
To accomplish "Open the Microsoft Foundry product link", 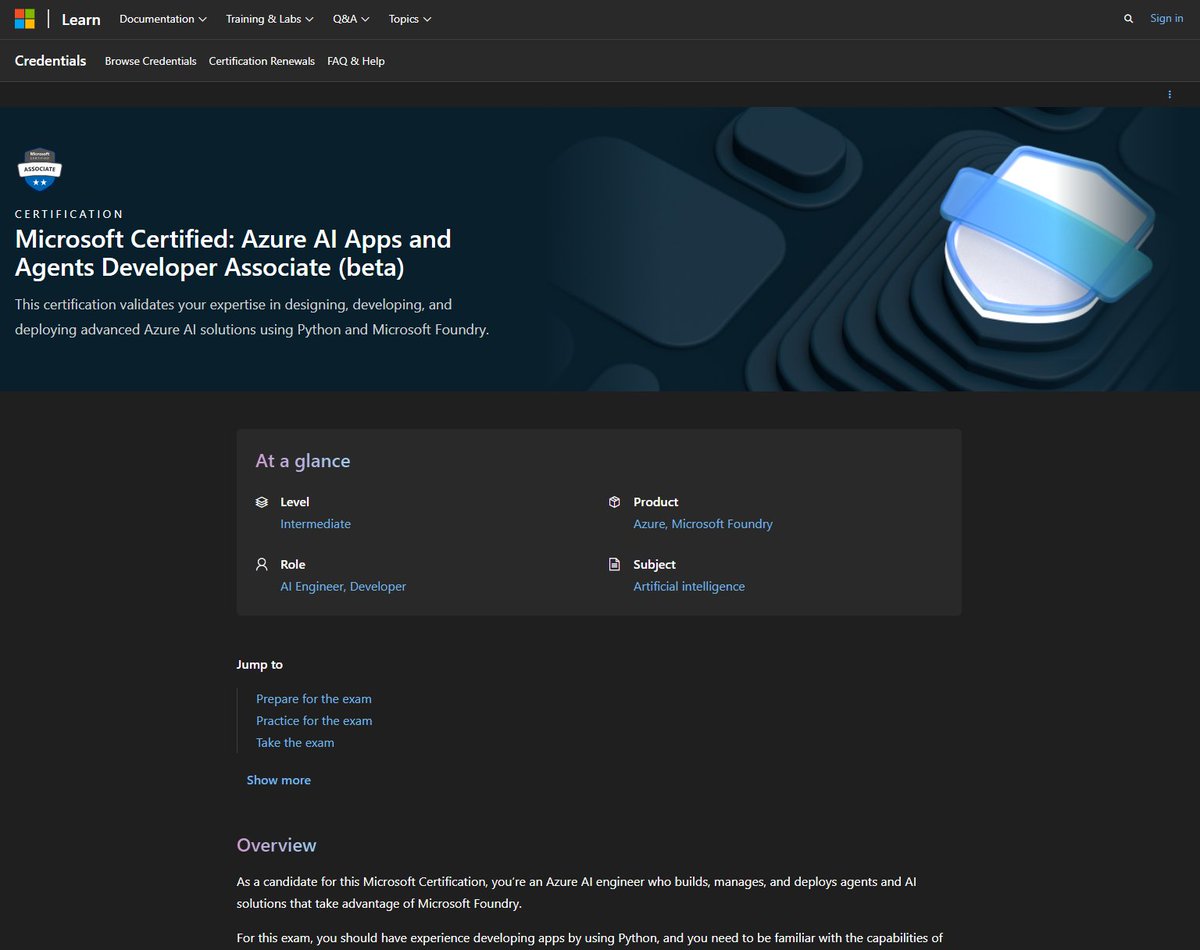I will (x=722, y=524).
